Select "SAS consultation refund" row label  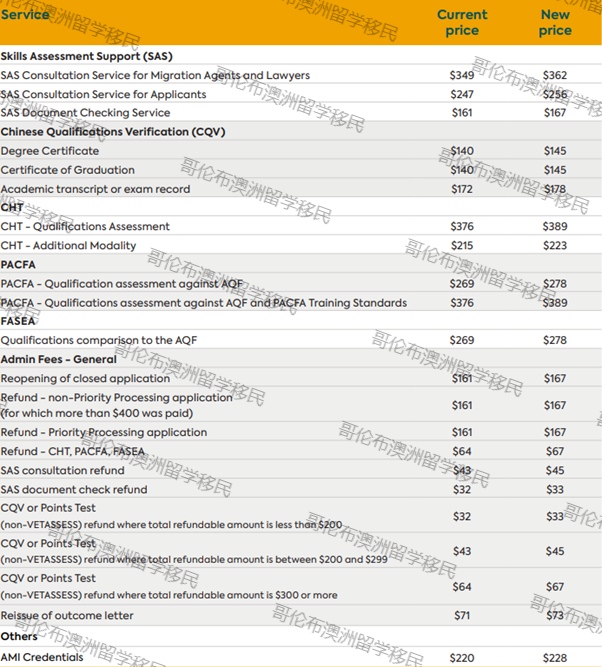tap(63, 470)
